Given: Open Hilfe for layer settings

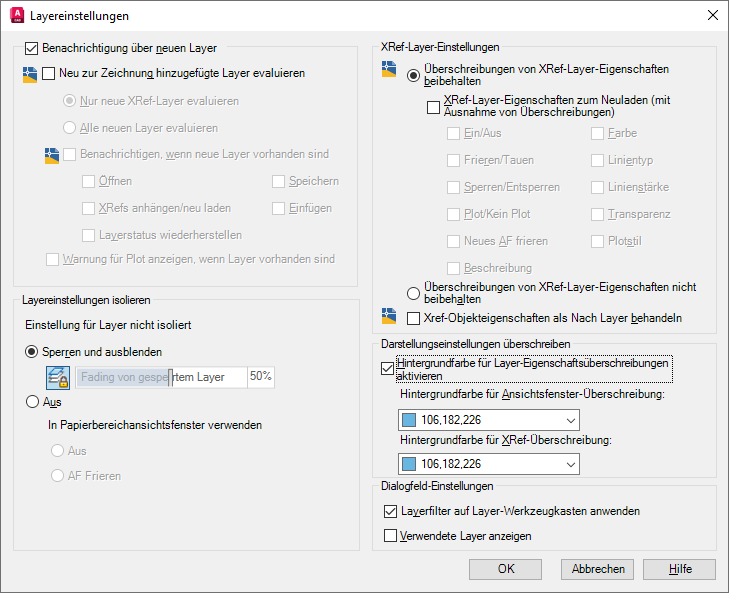Looking at the screenshot, I should click(680, 569).
